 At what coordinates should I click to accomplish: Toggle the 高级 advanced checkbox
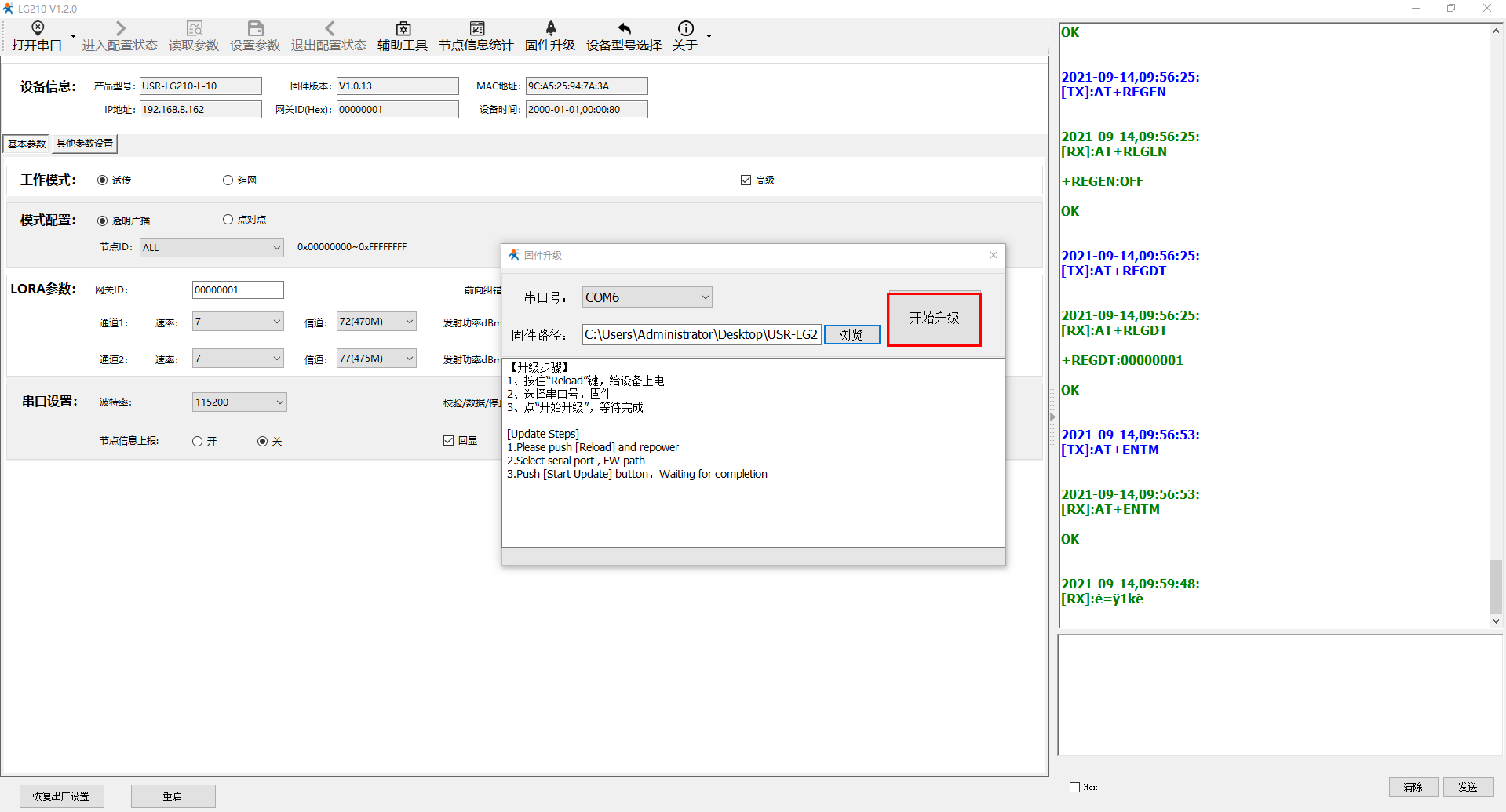[746, 180]
